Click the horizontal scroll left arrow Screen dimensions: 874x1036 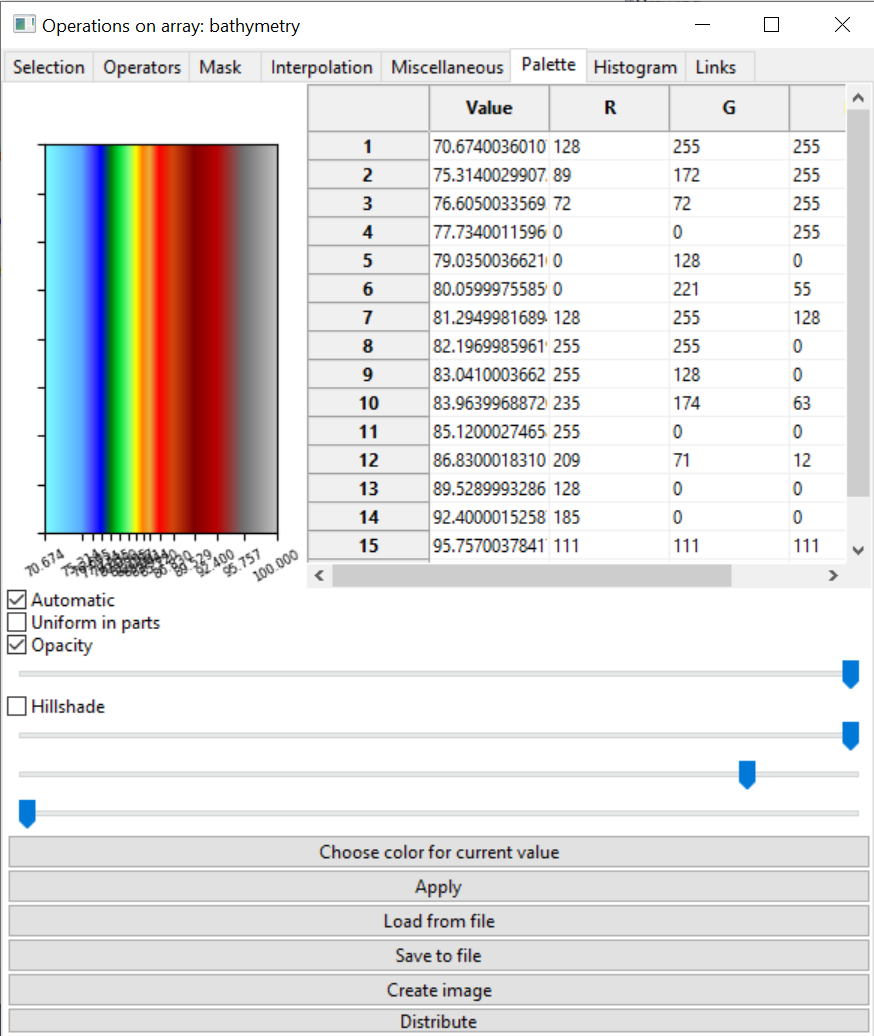(320, 576)
